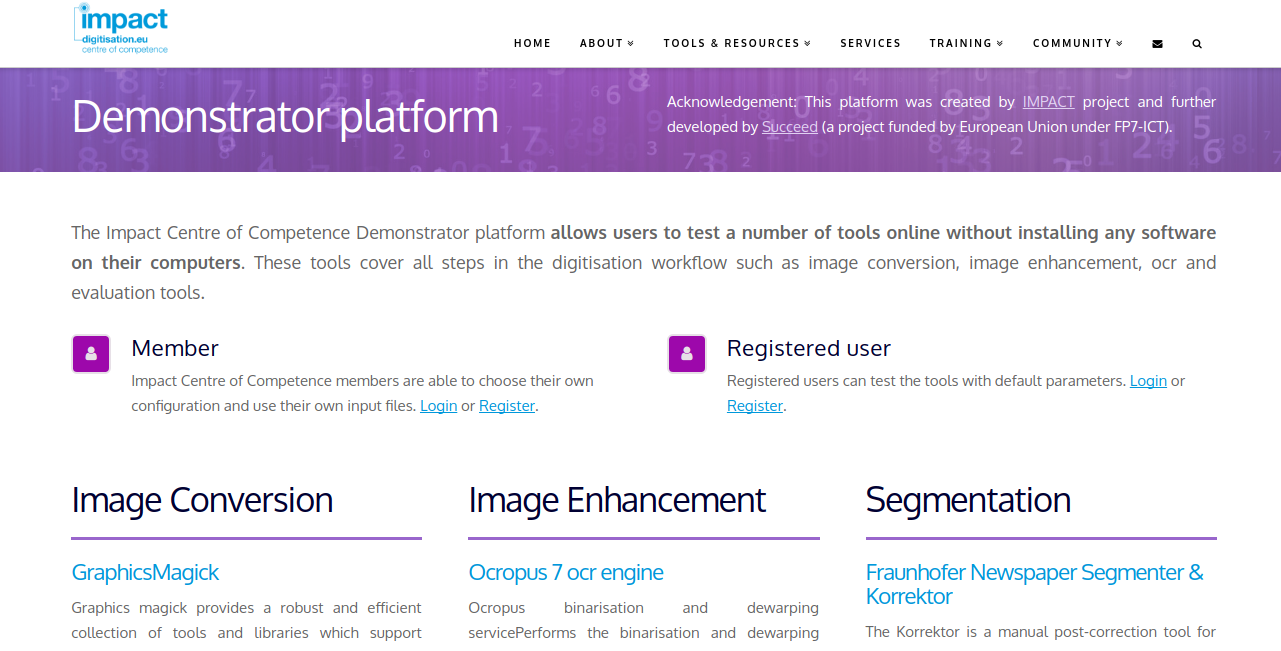Expand the About dropdown menu
1281x651 pixels.
[x=607, y=44]
